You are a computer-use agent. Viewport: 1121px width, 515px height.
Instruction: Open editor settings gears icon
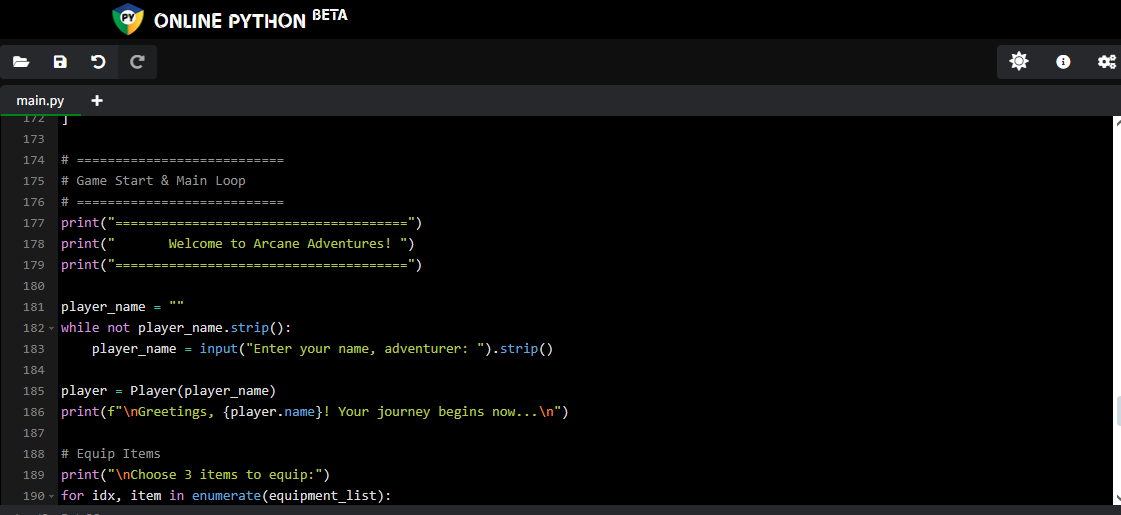pos(1107,62)
